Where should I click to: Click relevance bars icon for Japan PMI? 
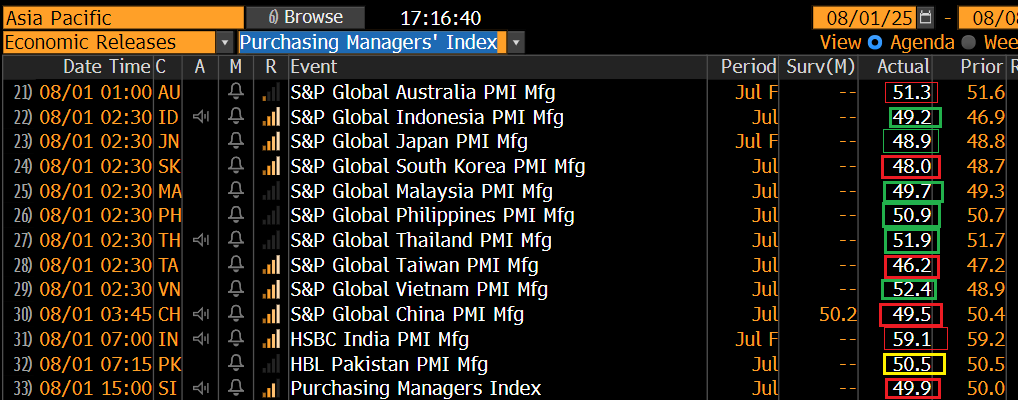tap(271, 142)
